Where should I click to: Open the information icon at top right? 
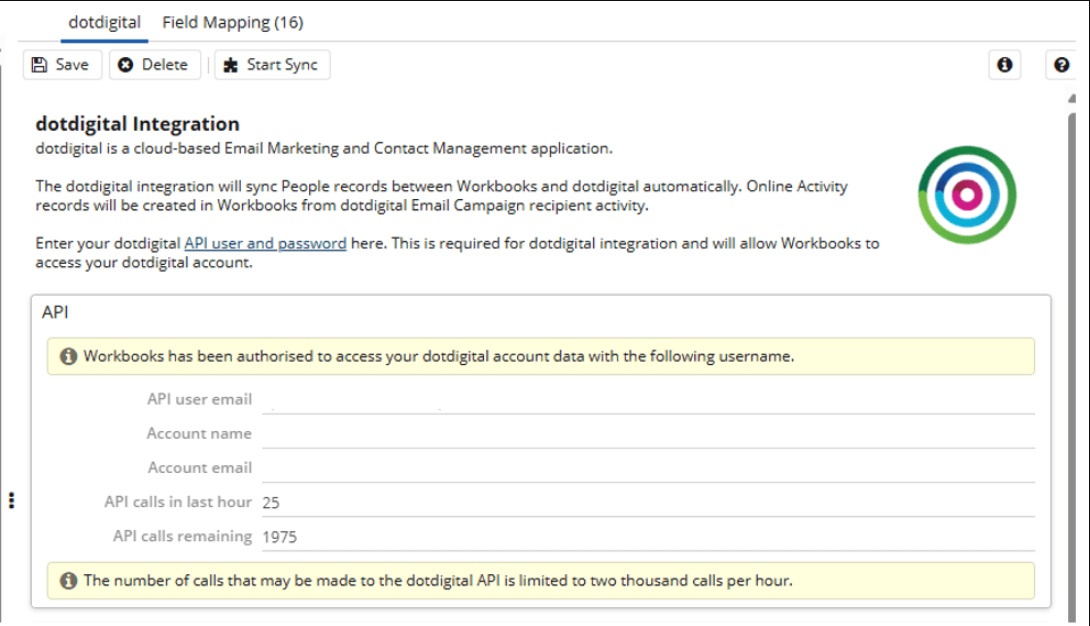click(x=1004, y=65)
